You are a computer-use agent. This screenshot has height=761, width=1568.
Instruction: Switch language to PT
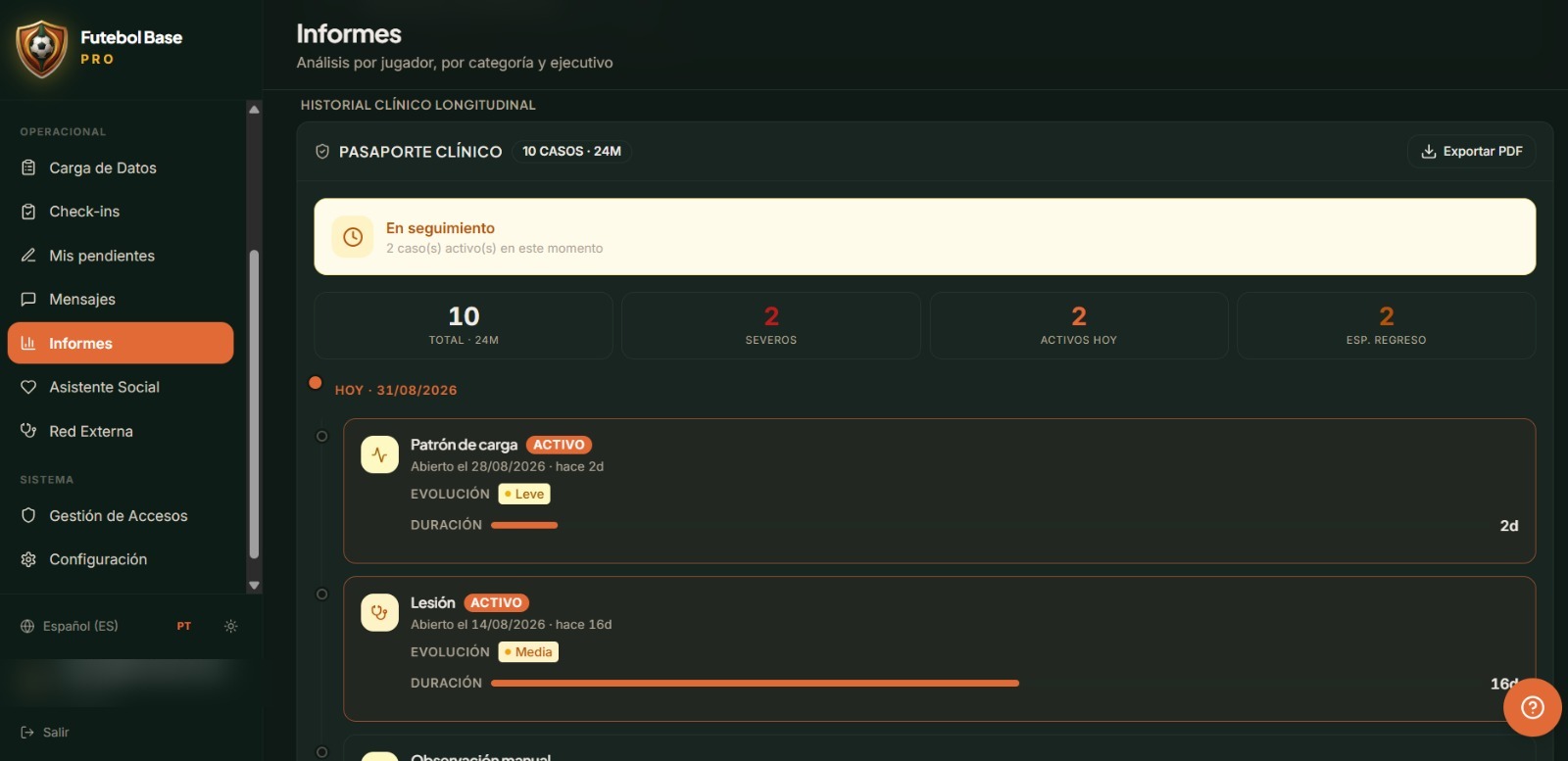tap(184, 626)
